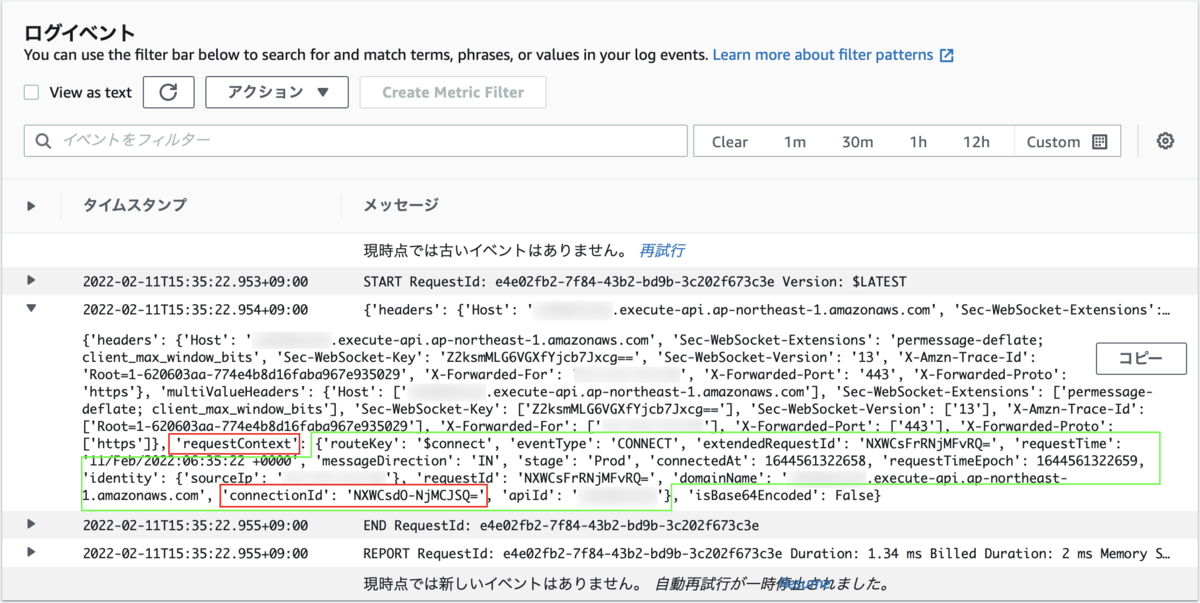
Task: Click the ログイベント heading
Action: click(79, 33)
